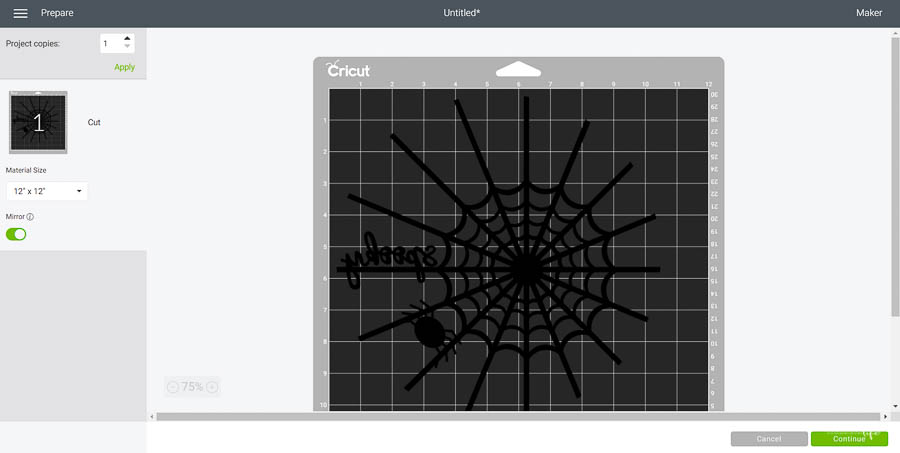Select the mat 1 Cut thumbnail

coord(39,122)
